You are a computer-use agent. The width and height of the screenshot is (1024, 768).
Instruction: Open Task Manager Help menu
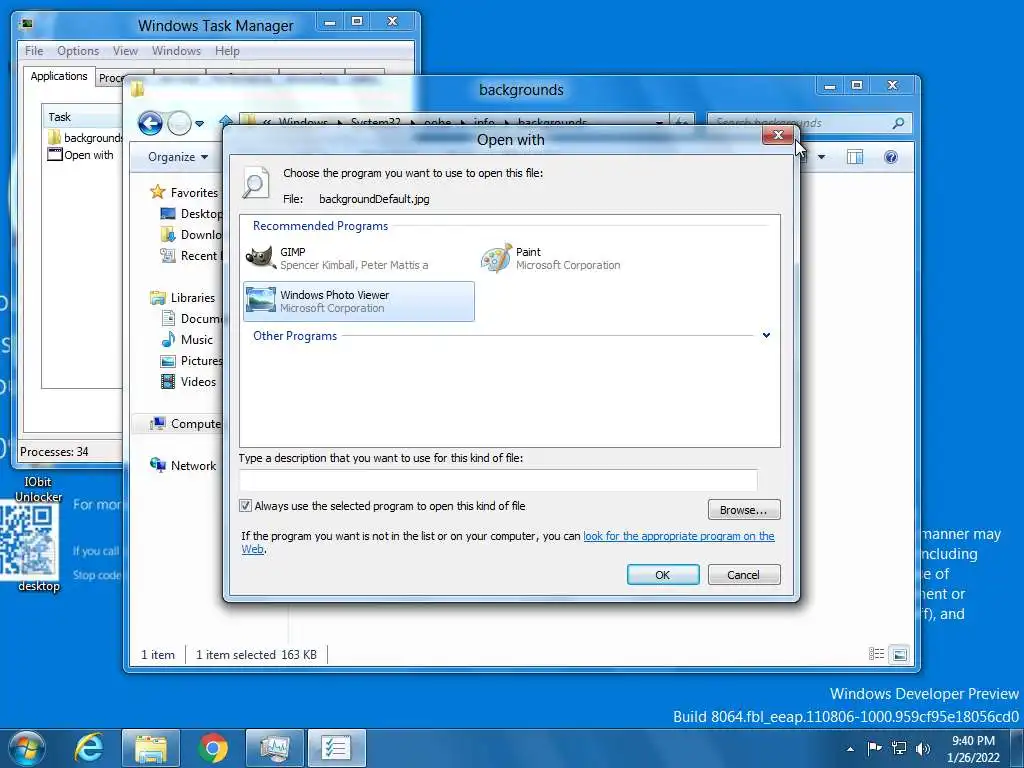(x=227, y=51)
